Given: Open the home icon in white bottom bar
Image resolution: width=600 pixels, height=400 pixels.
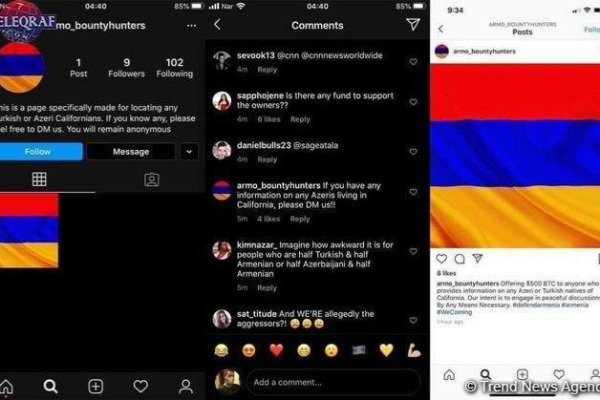Looking at the screenshot, I should tap(449, 374).
